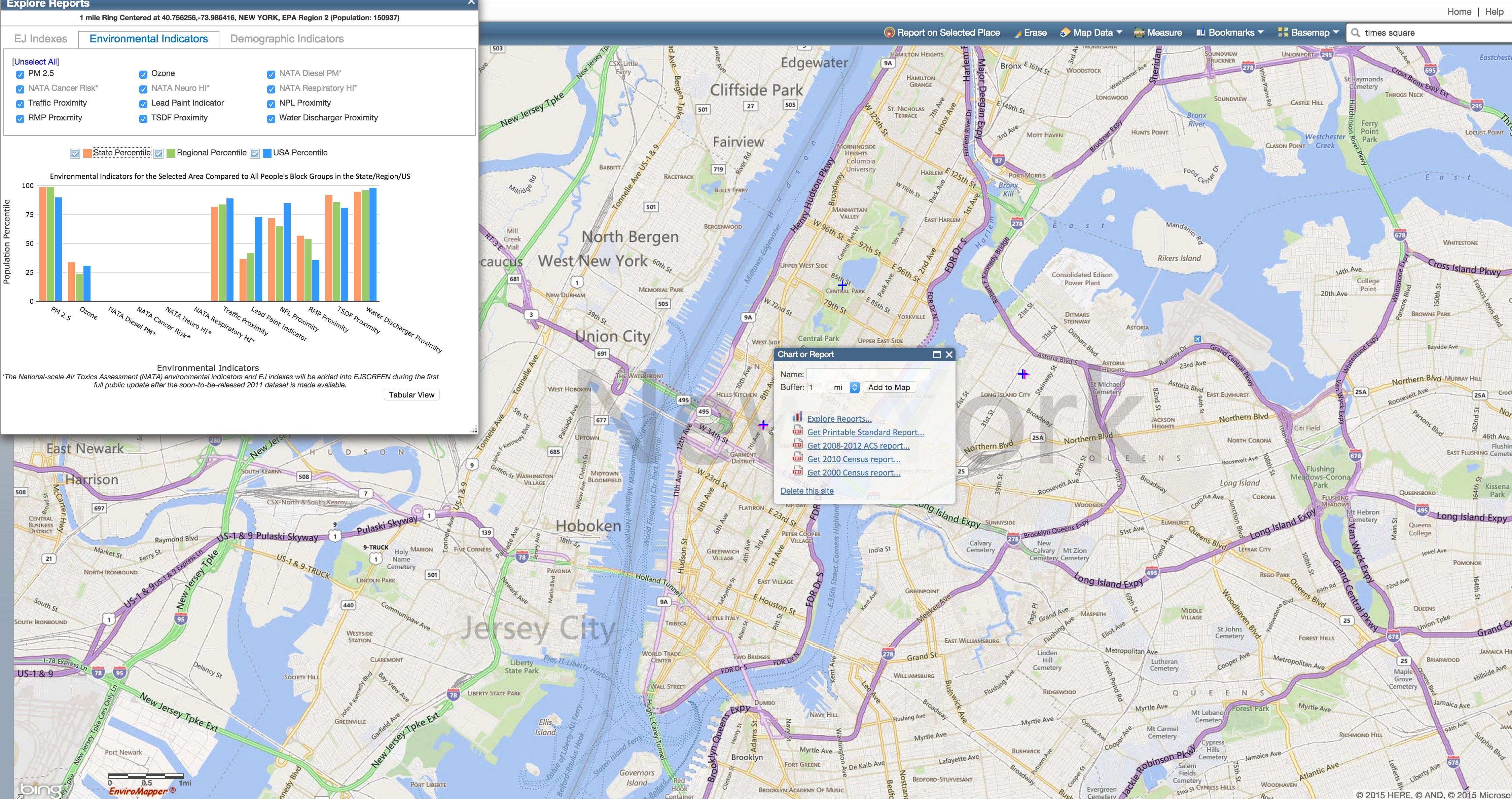Viewport: 1512px width, 799px height.
Task: Toggle the Lead Paint Indicator checkbox
Action: (143, 104)
